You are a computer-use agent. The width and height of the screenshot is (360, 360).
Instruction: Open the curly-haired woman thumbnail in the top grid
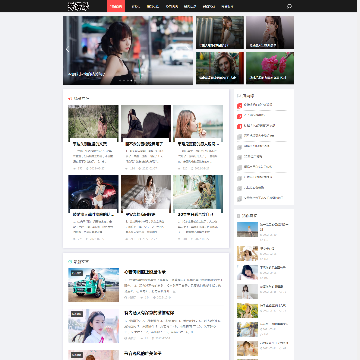point(220,68)
